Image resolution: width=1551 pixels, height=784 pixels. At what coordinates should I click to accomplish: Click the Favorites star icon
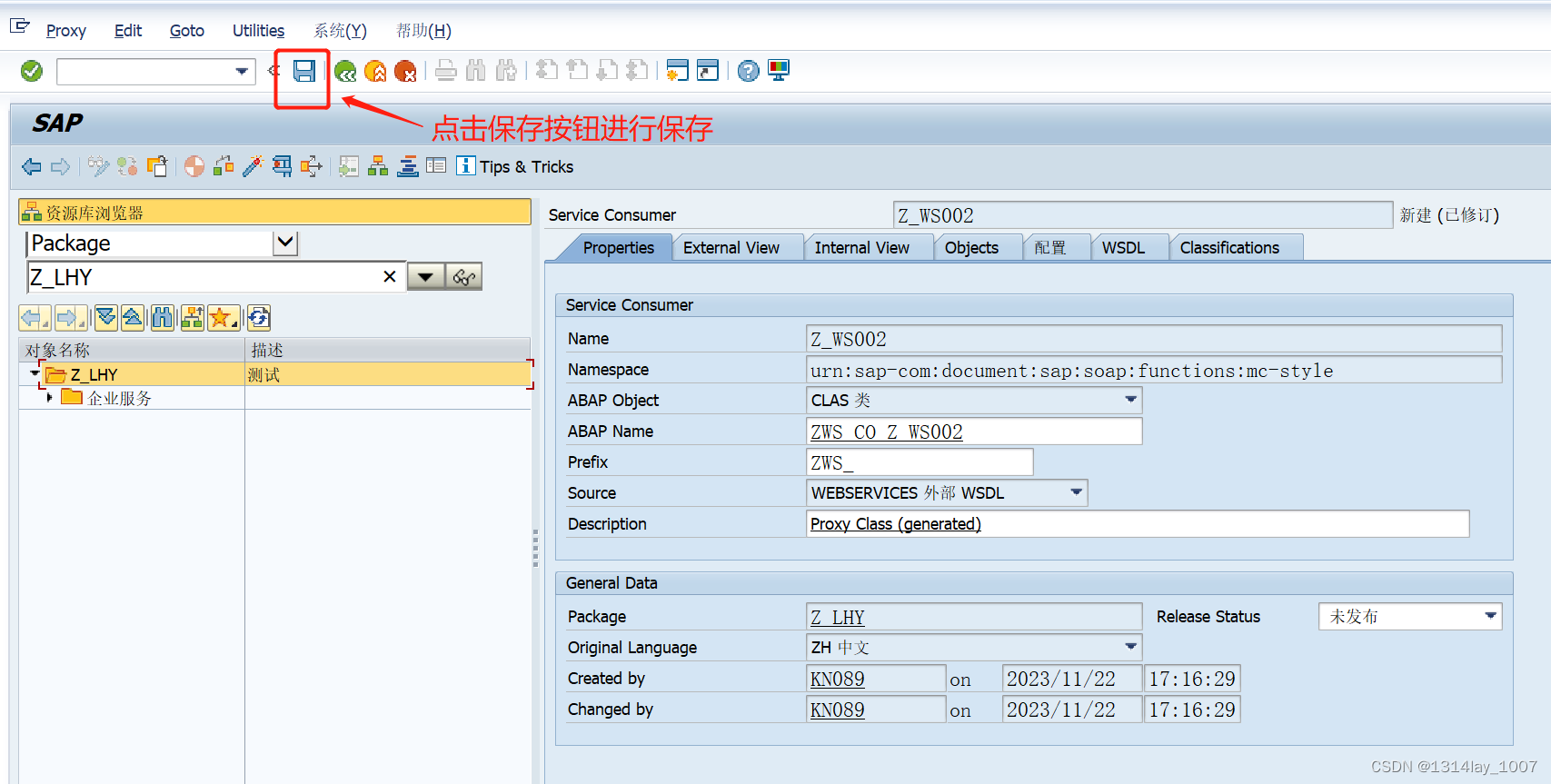point(223,317)
